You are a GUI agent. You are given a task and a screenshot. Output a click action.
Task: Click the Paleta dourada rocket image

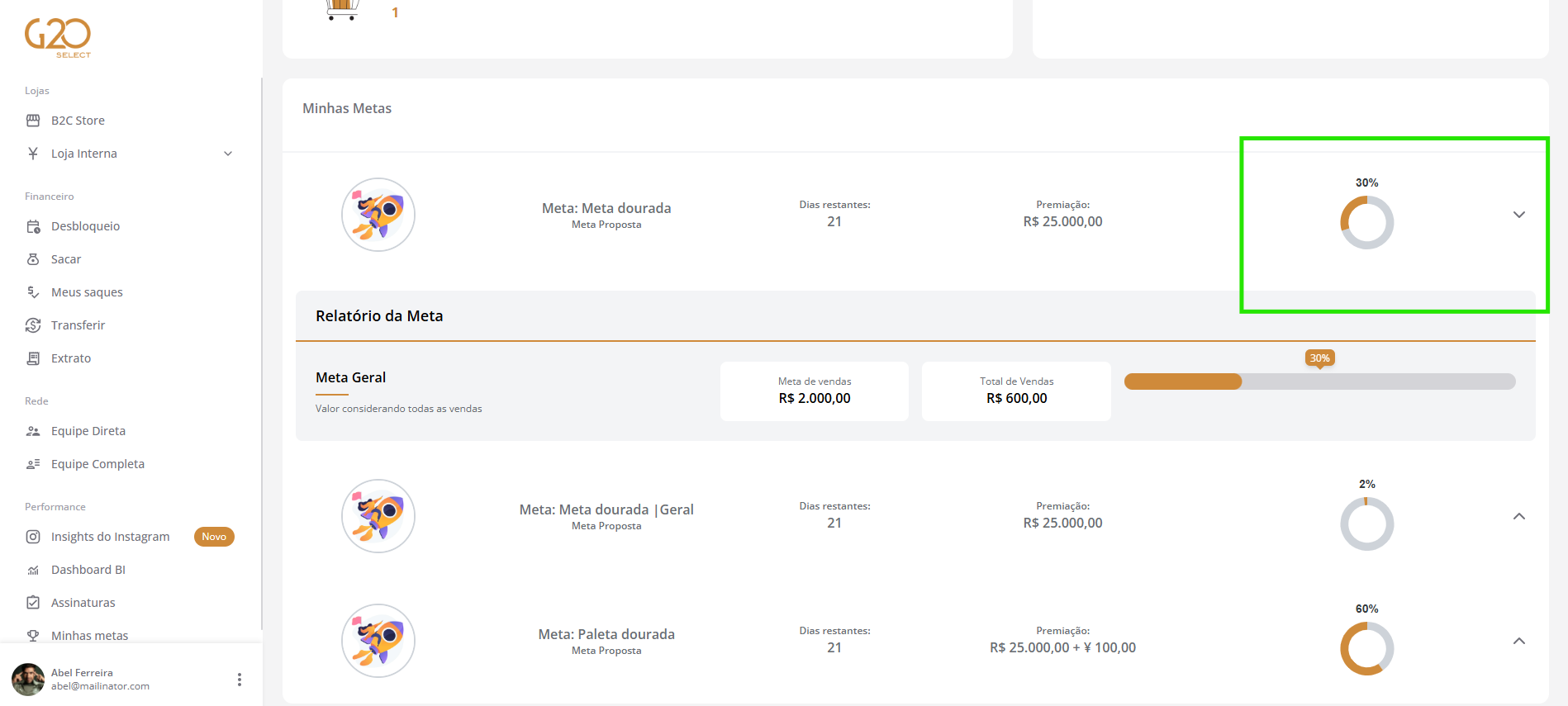pos(378,641)
